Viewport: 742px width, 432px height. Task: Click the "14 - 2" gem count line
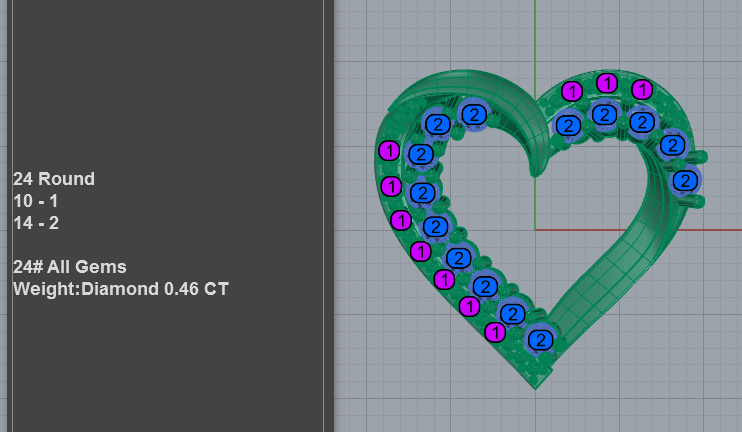coord(36,223)
